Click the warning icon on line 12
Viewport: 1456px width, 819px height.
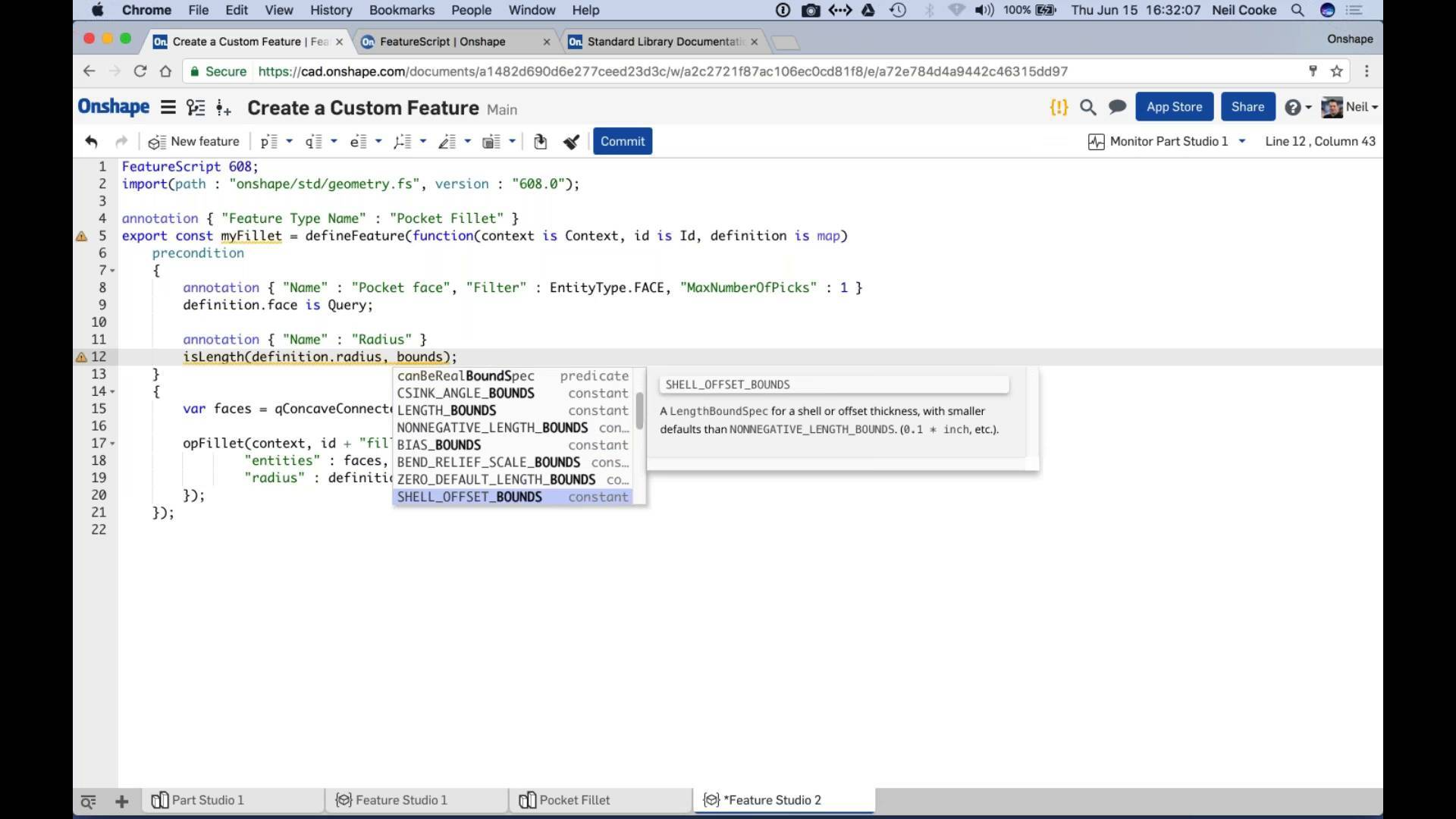[x=81, y=357]
